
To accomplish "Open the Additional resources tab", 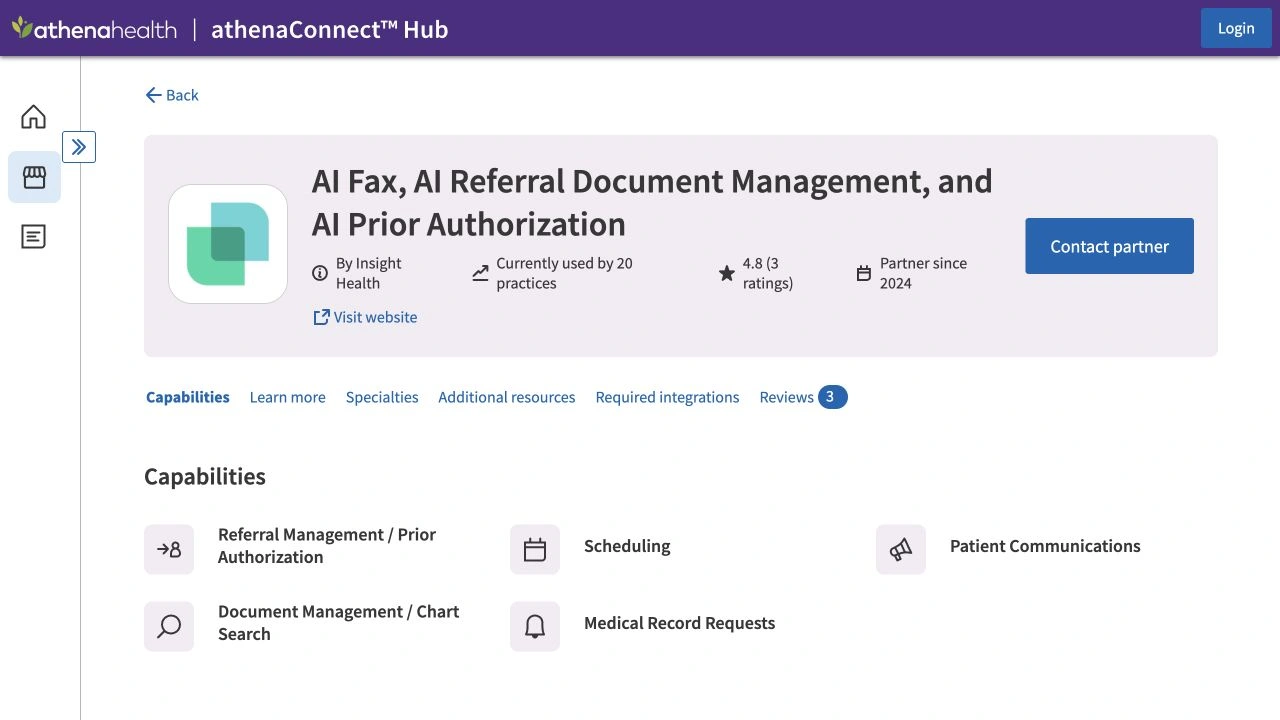I will click(x=507, y=397).
